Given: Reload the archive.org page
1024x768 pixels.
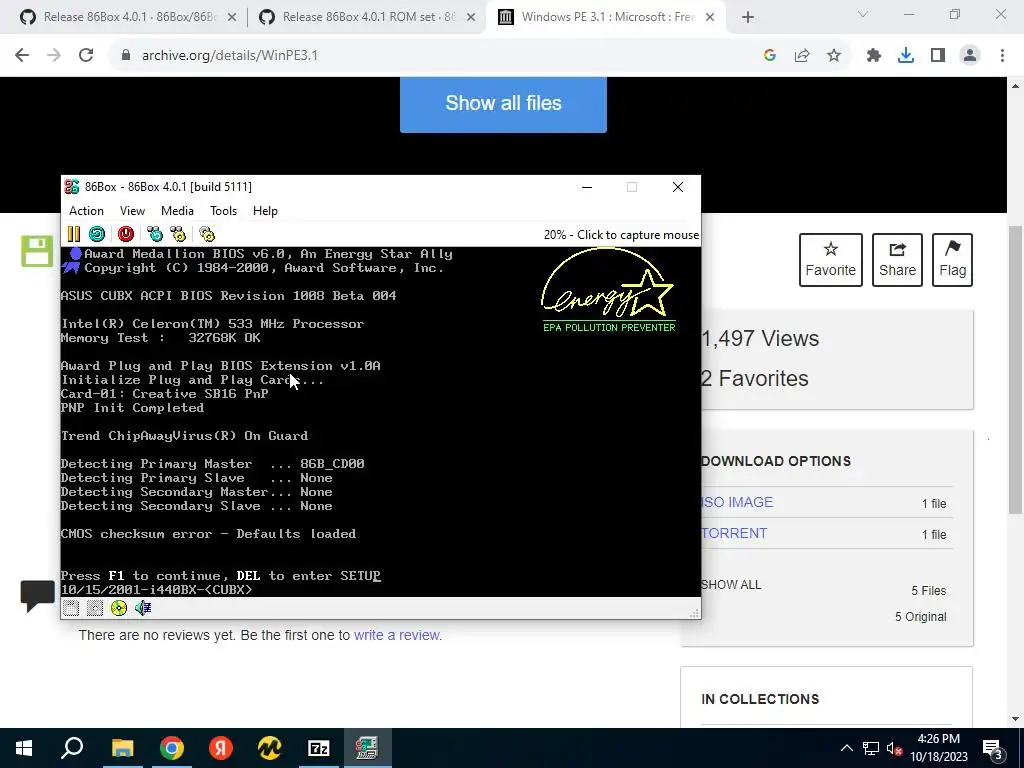Looking at the screenshot, I should pyautogui.click(x=86, y=56).
